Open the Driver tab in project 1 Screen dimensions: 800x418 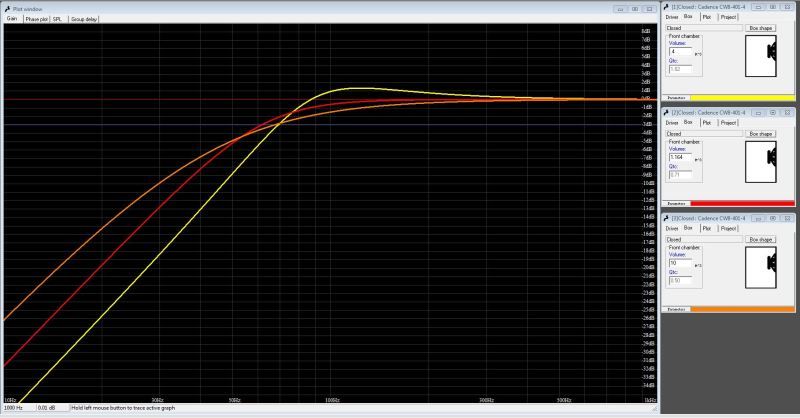point(672,17)
